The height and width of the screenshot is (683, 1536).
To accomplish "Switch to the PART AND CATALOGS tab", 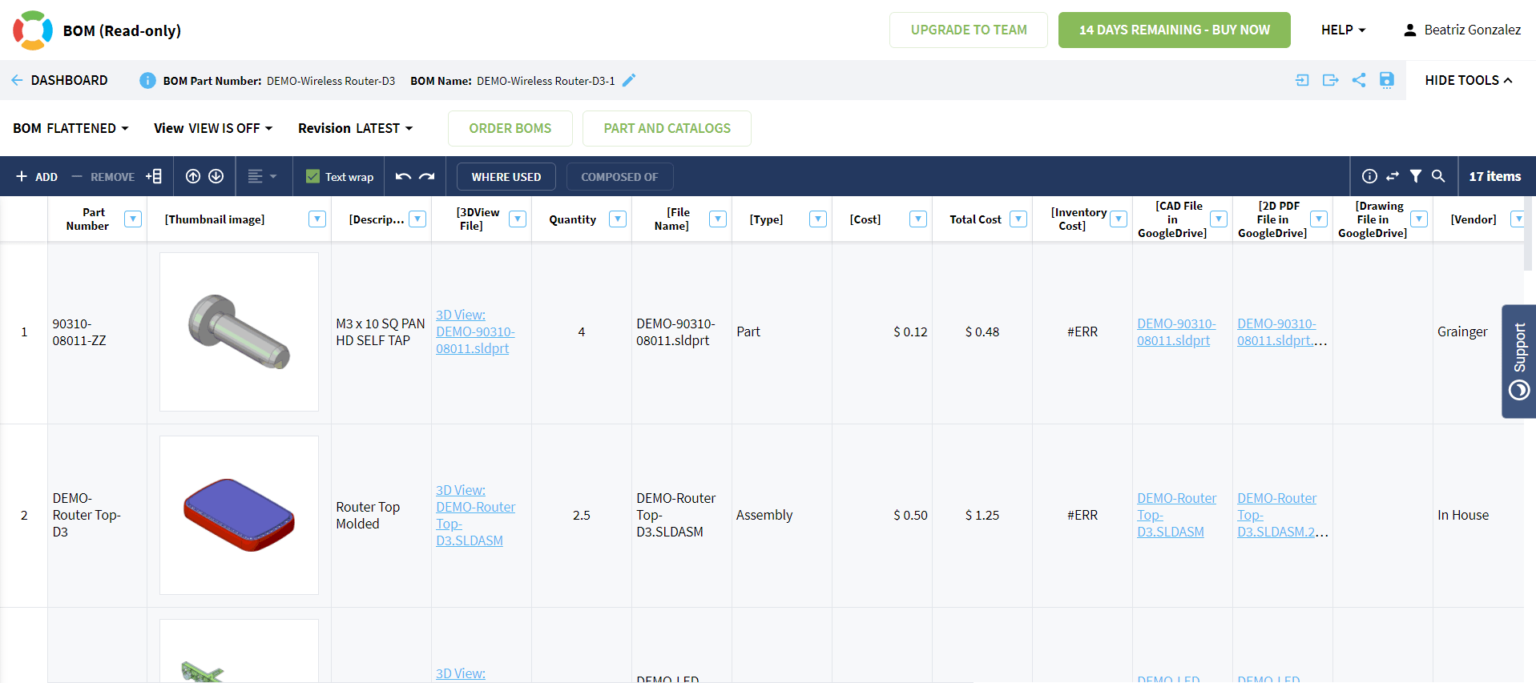I will coord(666,128).
